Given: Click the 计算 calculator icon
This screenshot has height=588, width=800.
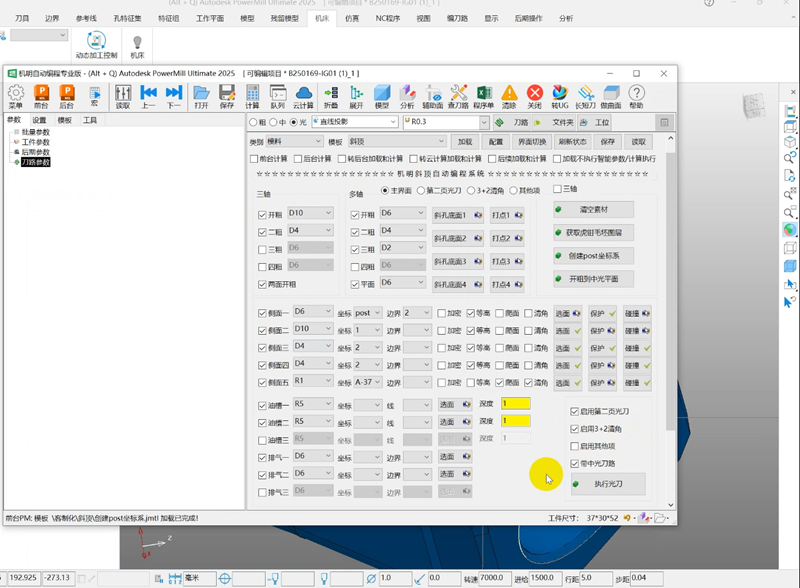Looking at the screenshot, I should point(252,95).
